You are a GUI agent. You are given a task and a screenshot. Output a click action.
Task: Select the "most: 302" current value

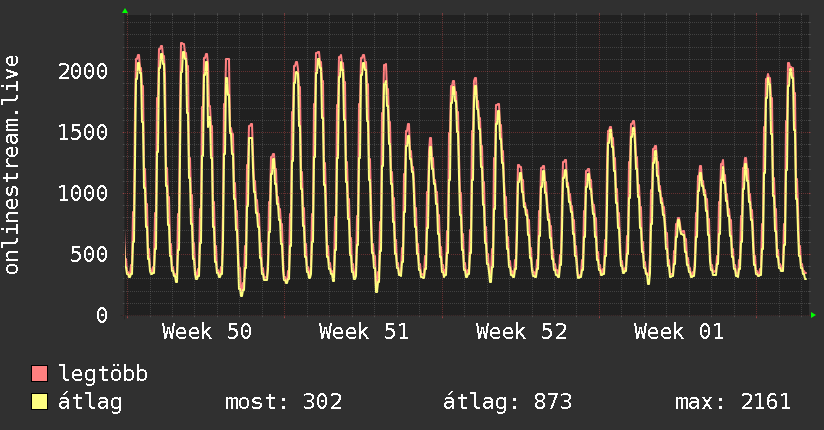(285, 403)
